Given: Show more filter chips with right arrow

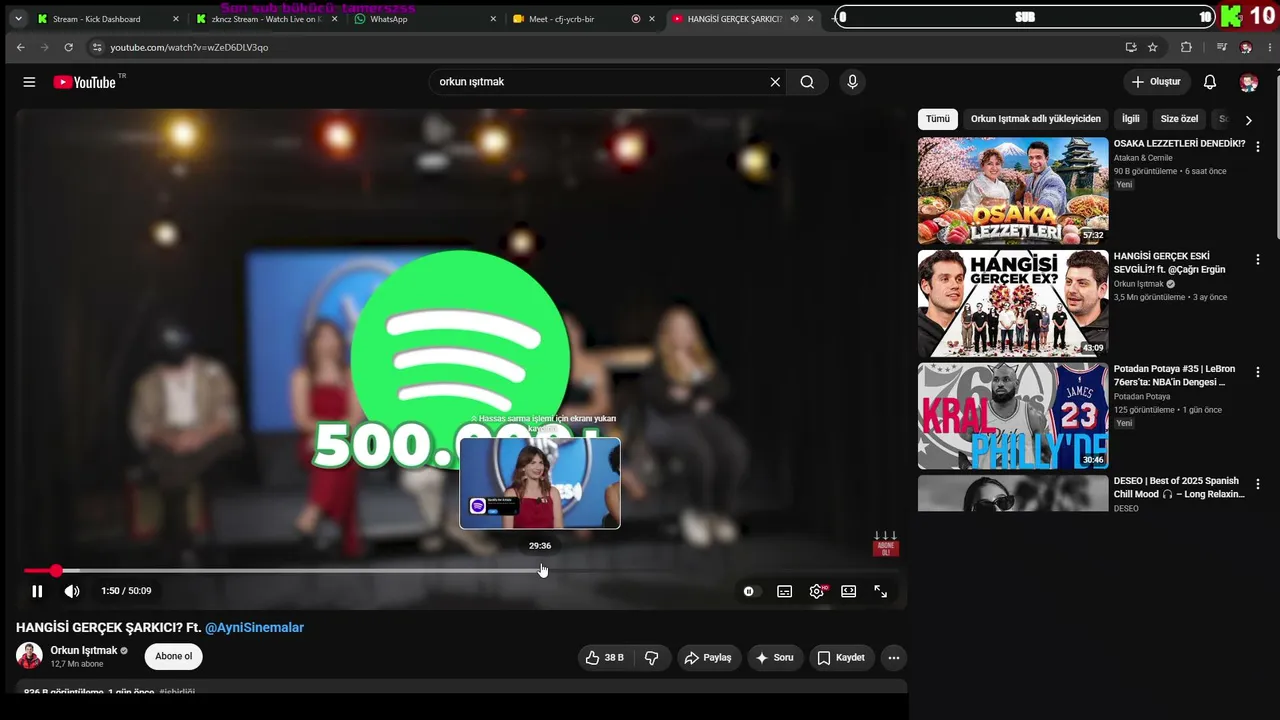Looking at the screenshot, I should coord(1248,120).
